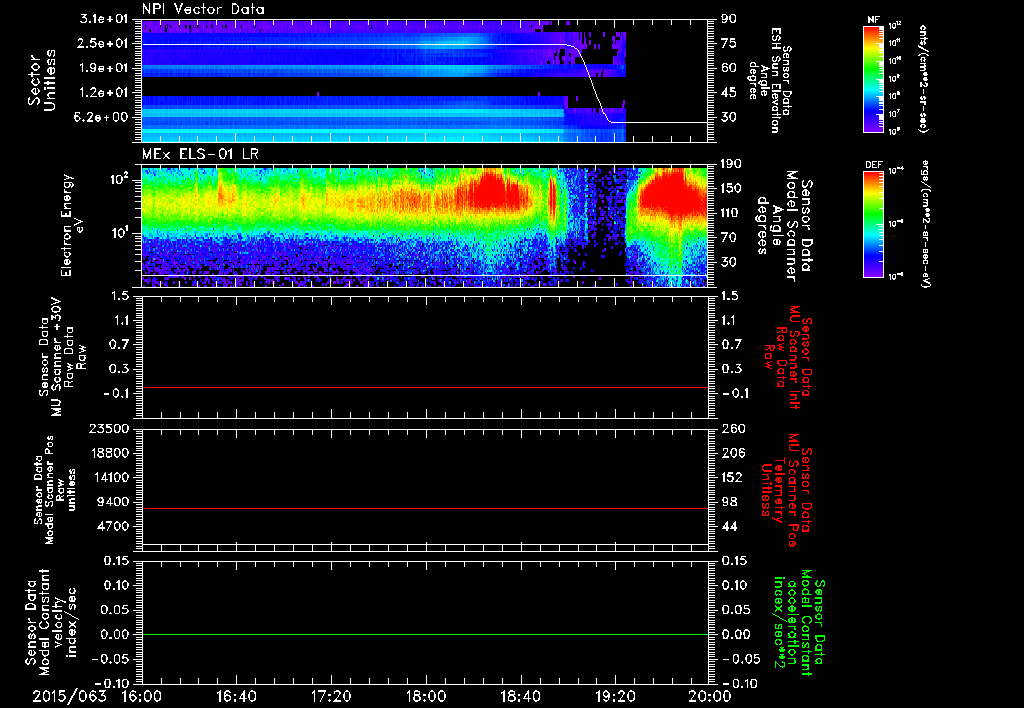Click the 'MU Scanner +30V Raw Data' axis label
The width and height of the screenshot is (1024, 708).
click(62, 357)
